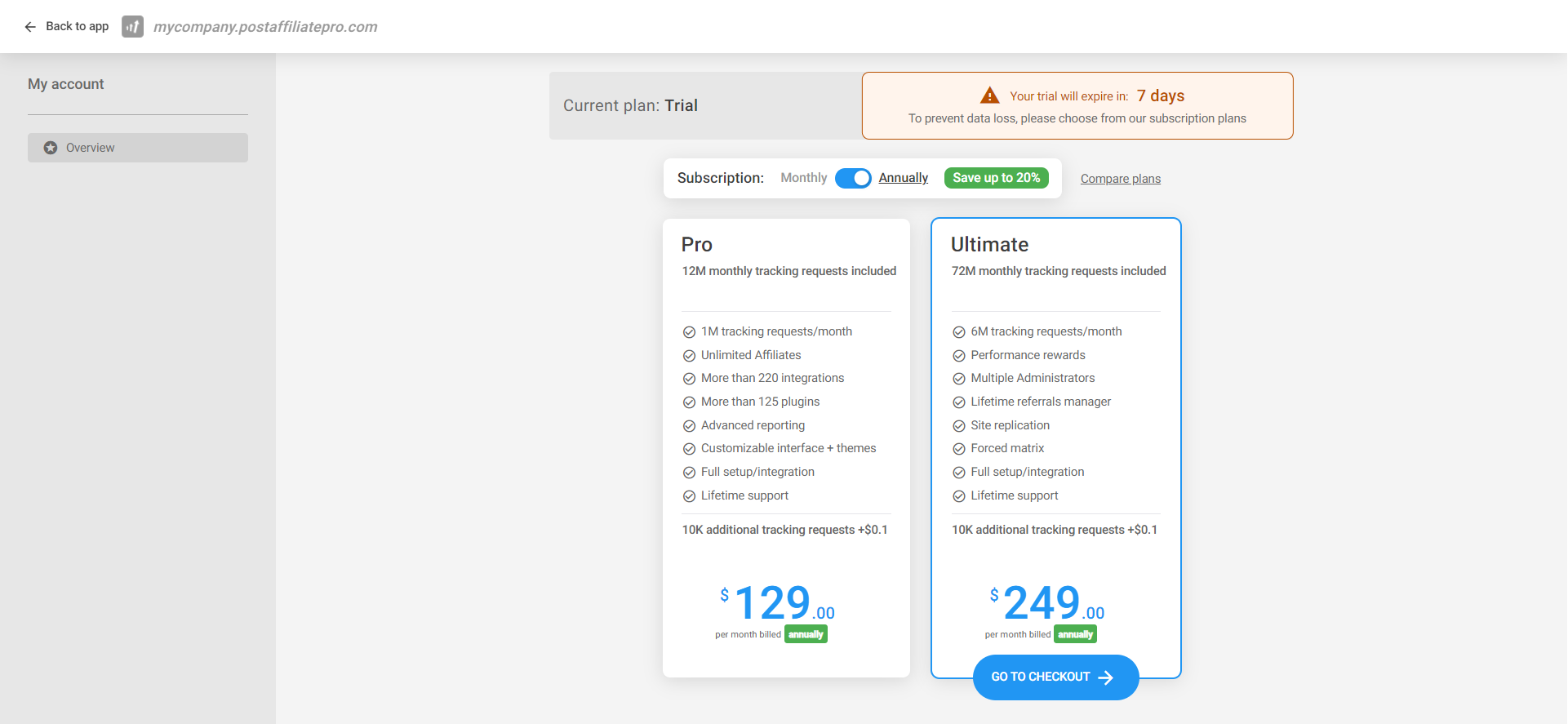Click check icon beside Forced matrix
Screen dimensions: 1568x724
pos(959,449)
